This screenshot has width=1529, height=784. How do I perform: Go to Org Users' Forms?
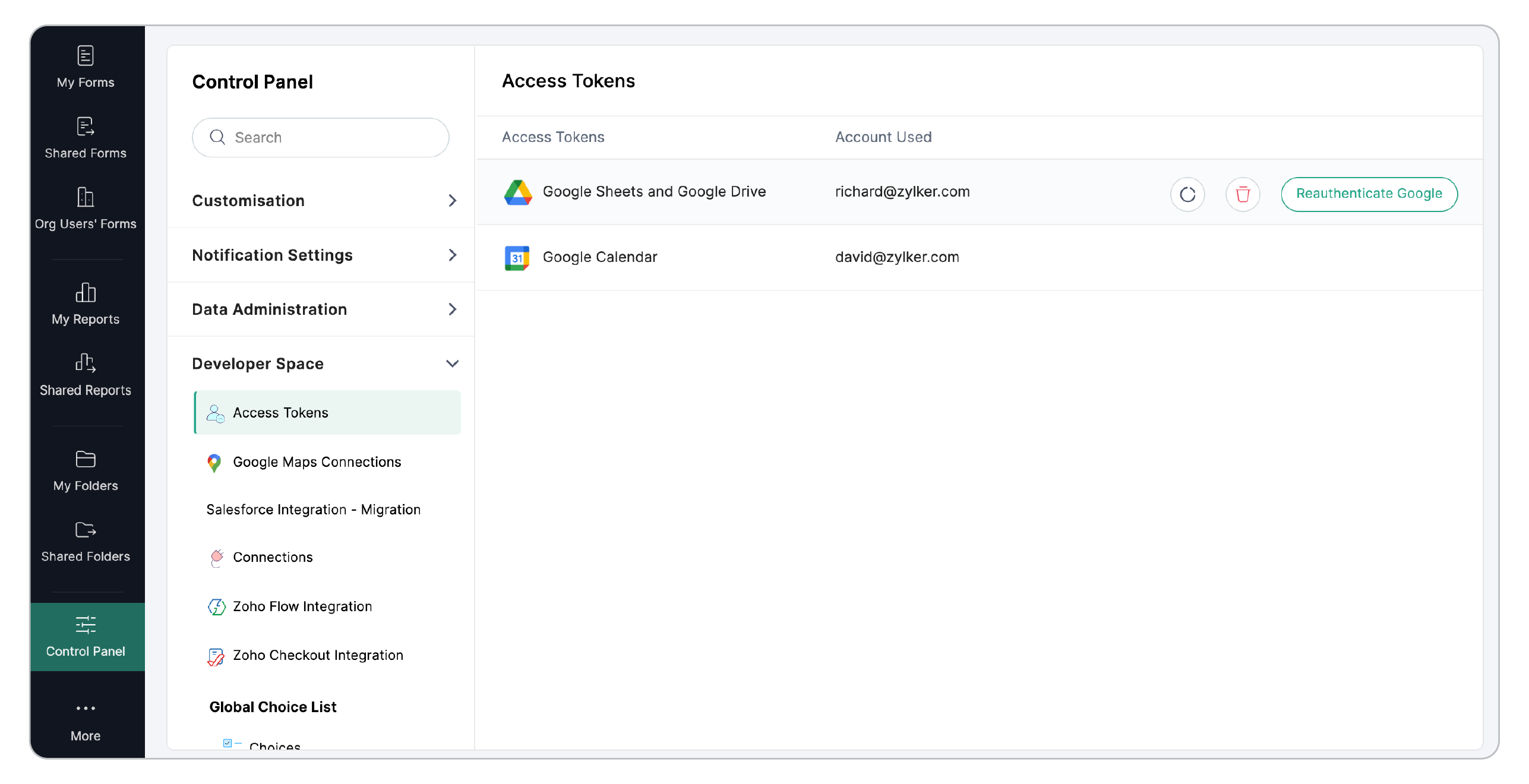coord(86,208)
